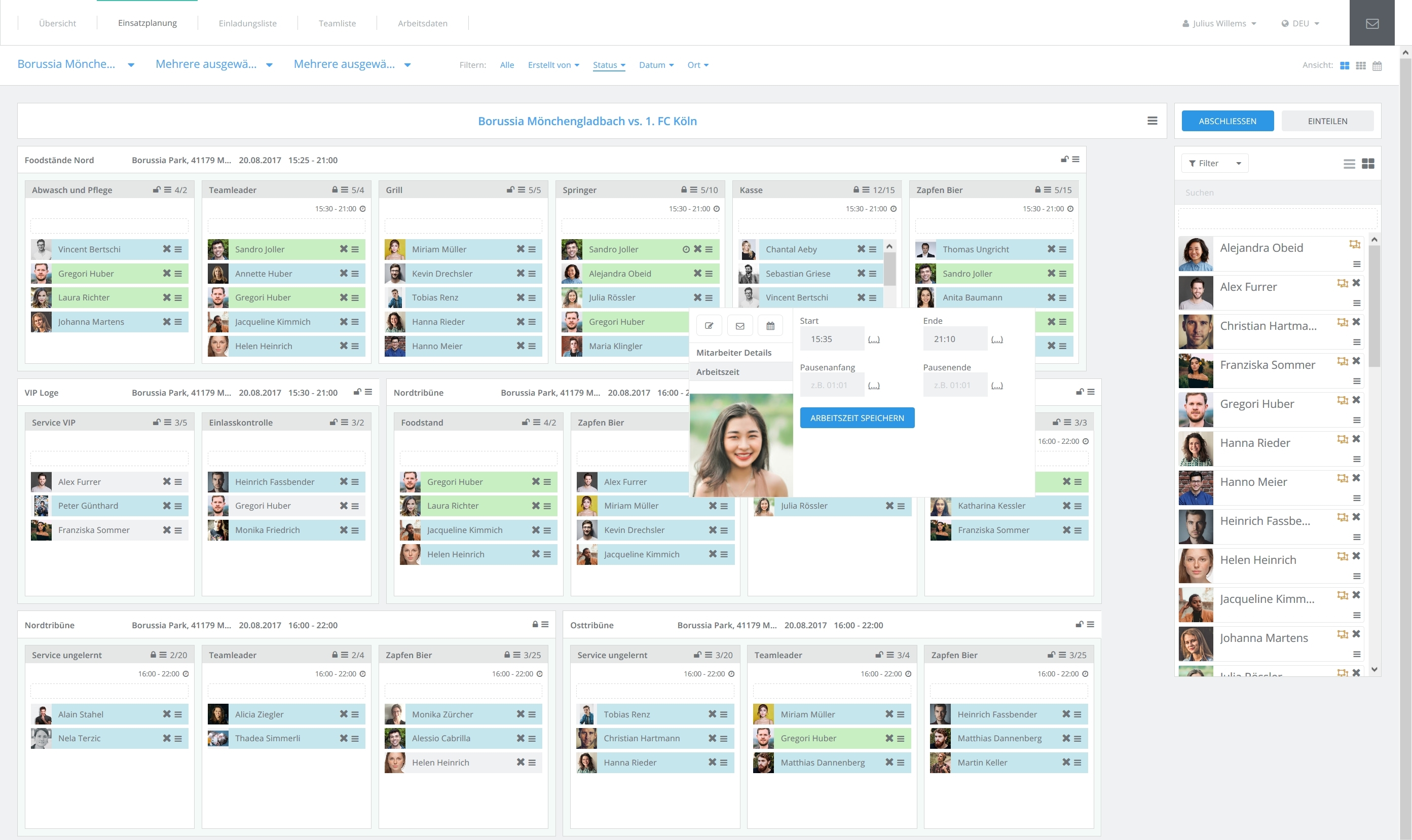
Task: Click the ABSCHLIESSEN button
Action: coord(1227,121)
